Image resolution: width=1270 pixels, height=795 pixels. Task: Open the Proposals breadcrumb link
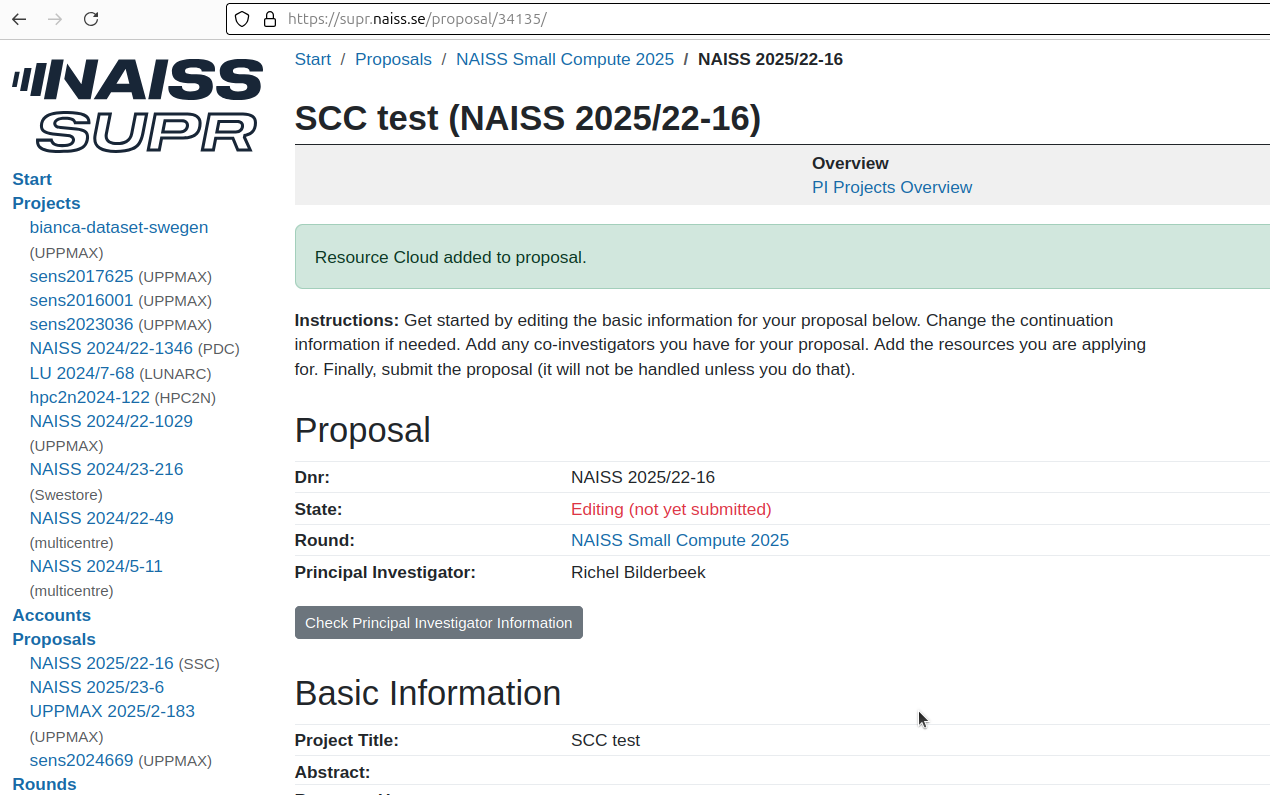[393, 59]
